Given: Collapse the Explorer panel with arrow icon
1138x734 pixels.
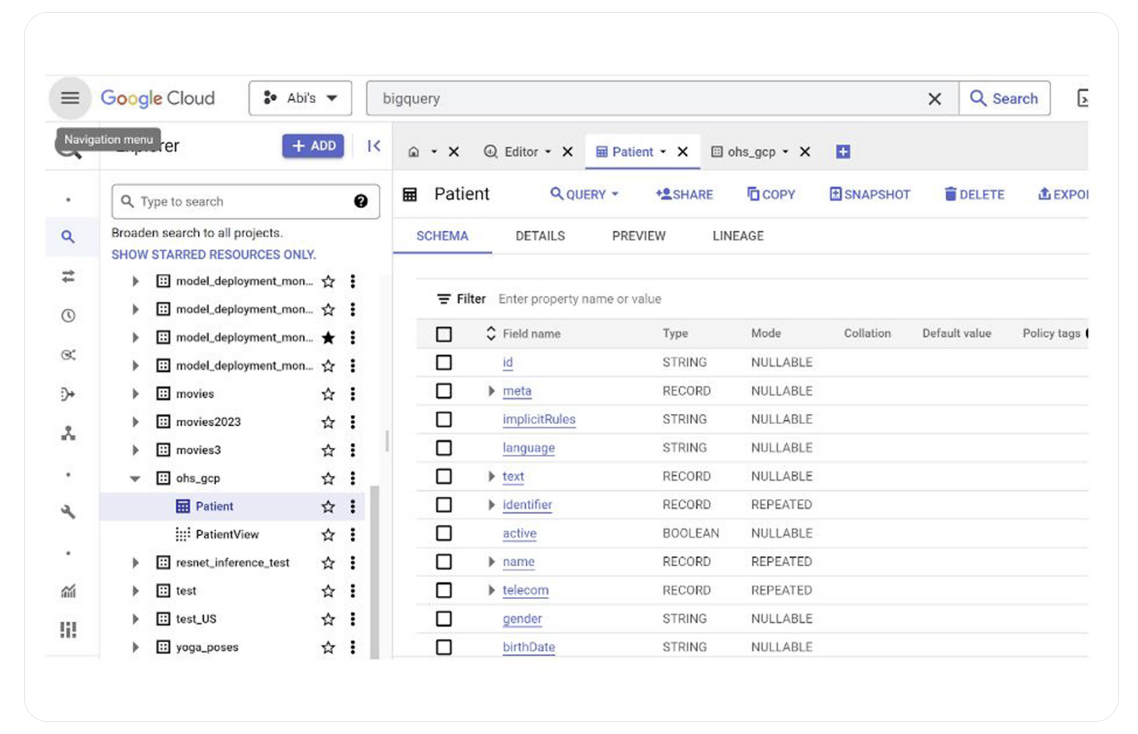Looking at the screenshot, I should pos(373,146).
